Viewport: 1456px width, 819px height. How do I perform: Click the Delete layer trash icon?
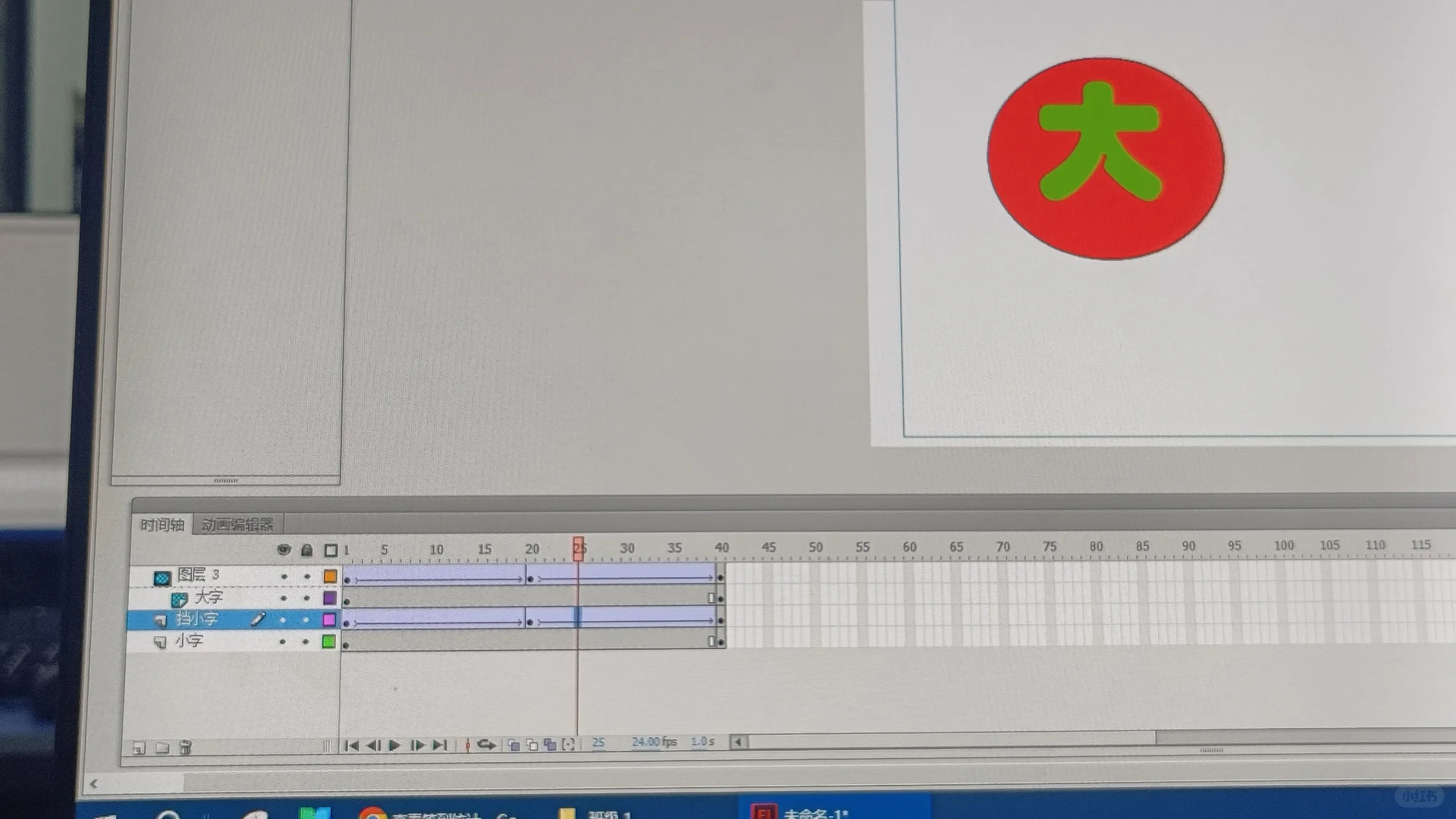185,748
